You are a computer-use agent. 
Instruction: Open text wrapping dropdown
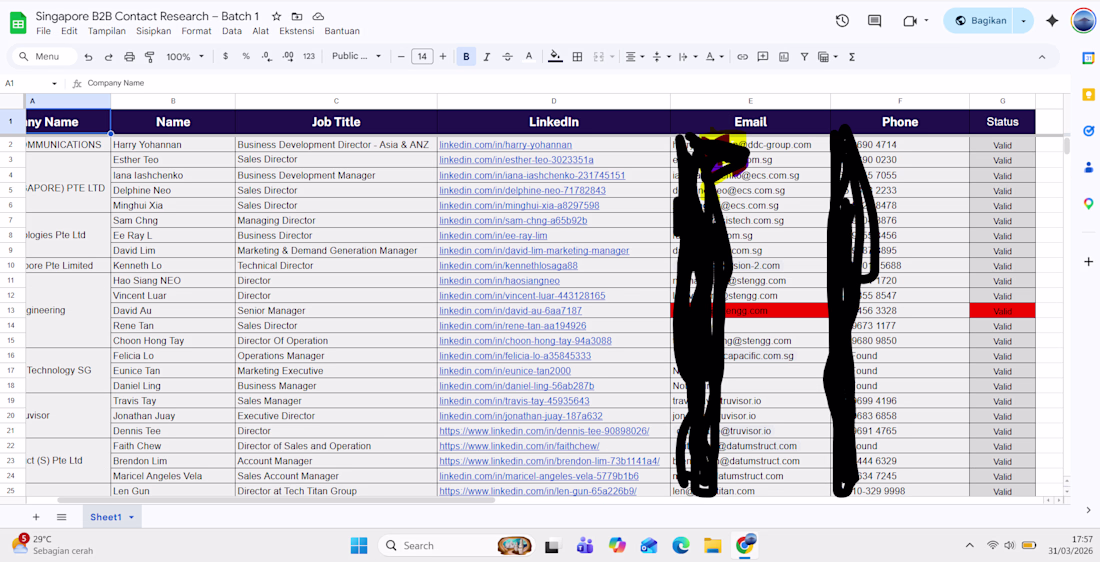pyautogui.click(x=687, y=57)
